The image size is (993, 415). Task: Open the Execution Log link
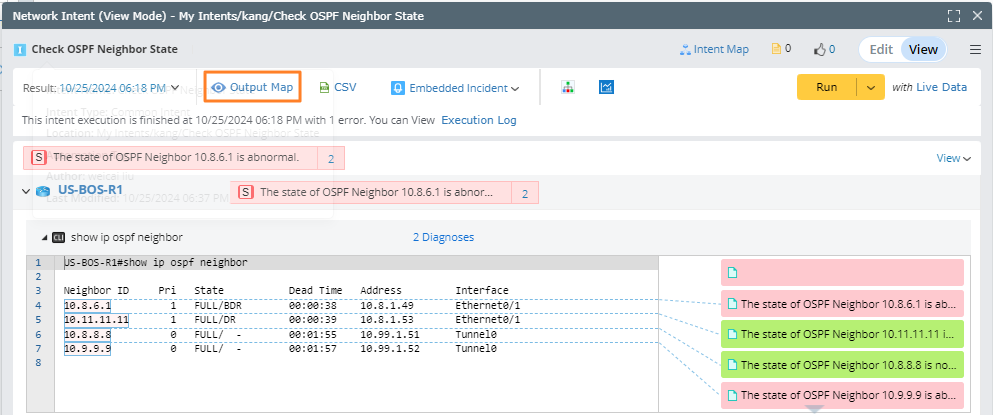click(x=479, y=120)
